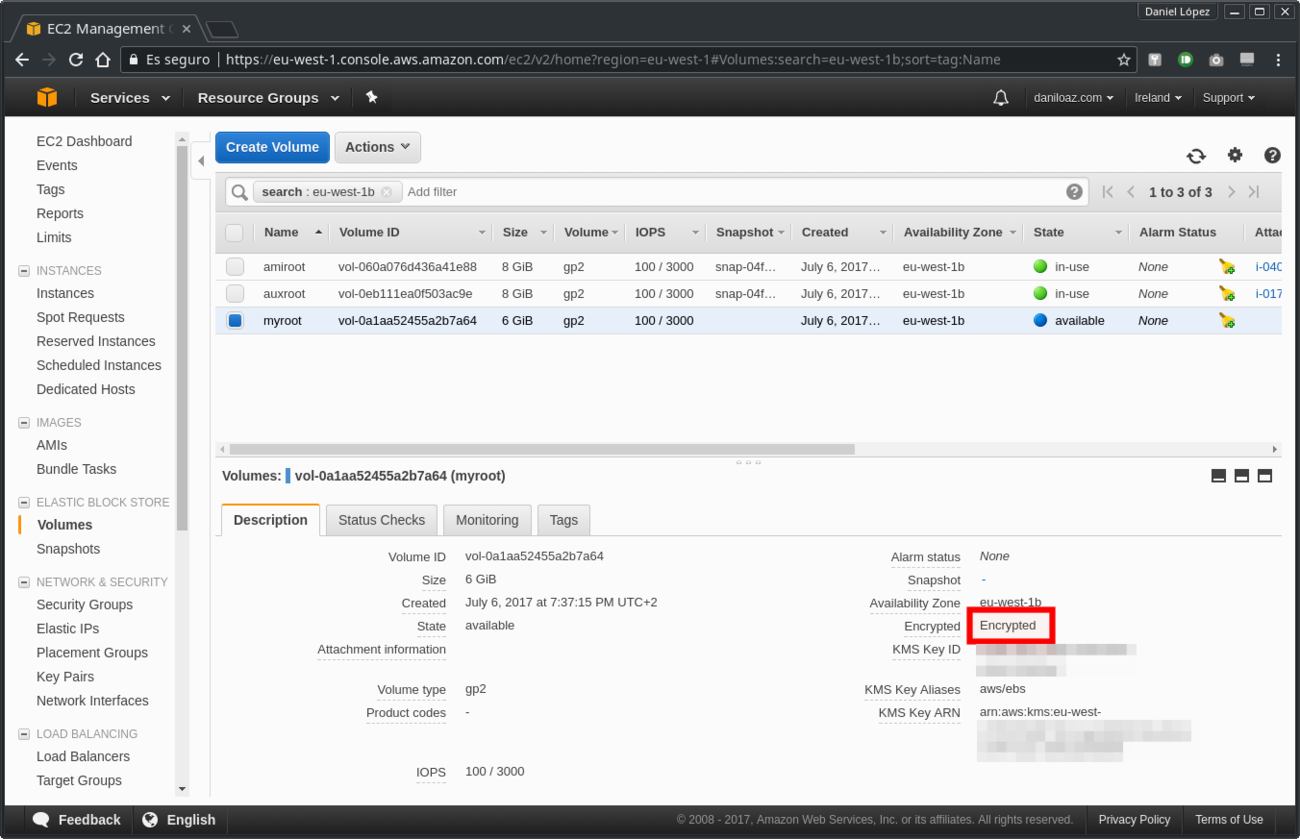Click the Create Volume button
This screenshot has width=1300, height=839.
pyautogui.click(x=272, y=147)
